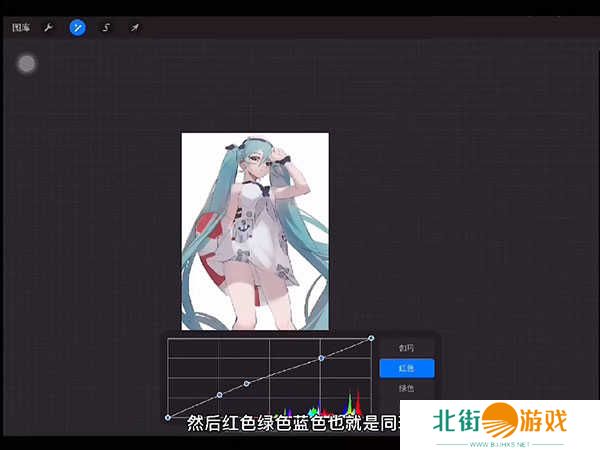This screenshot has width=600, height=450.
Task: Click the fourth curve control point from left
Action: tap(321, 357)
